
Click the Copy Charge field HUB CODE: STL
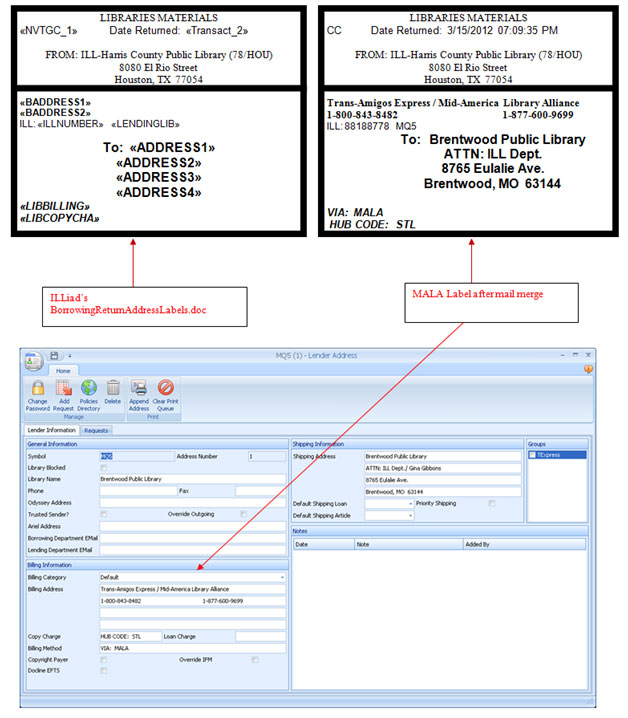(131, 636)
